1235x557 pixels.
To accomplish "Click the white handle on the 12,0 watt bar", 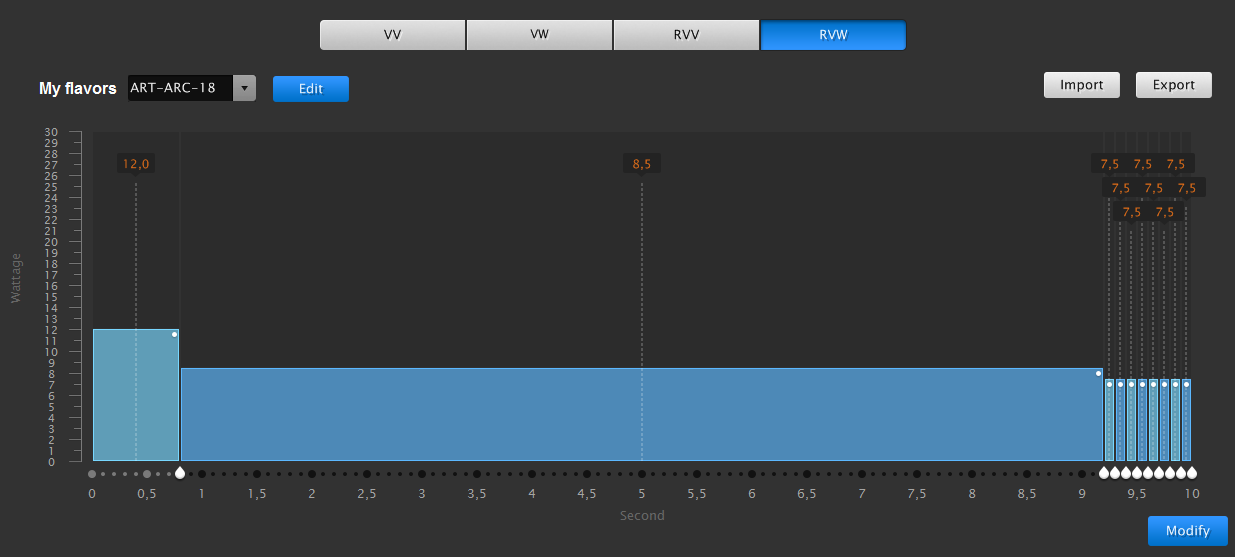I will pos(174,335).
